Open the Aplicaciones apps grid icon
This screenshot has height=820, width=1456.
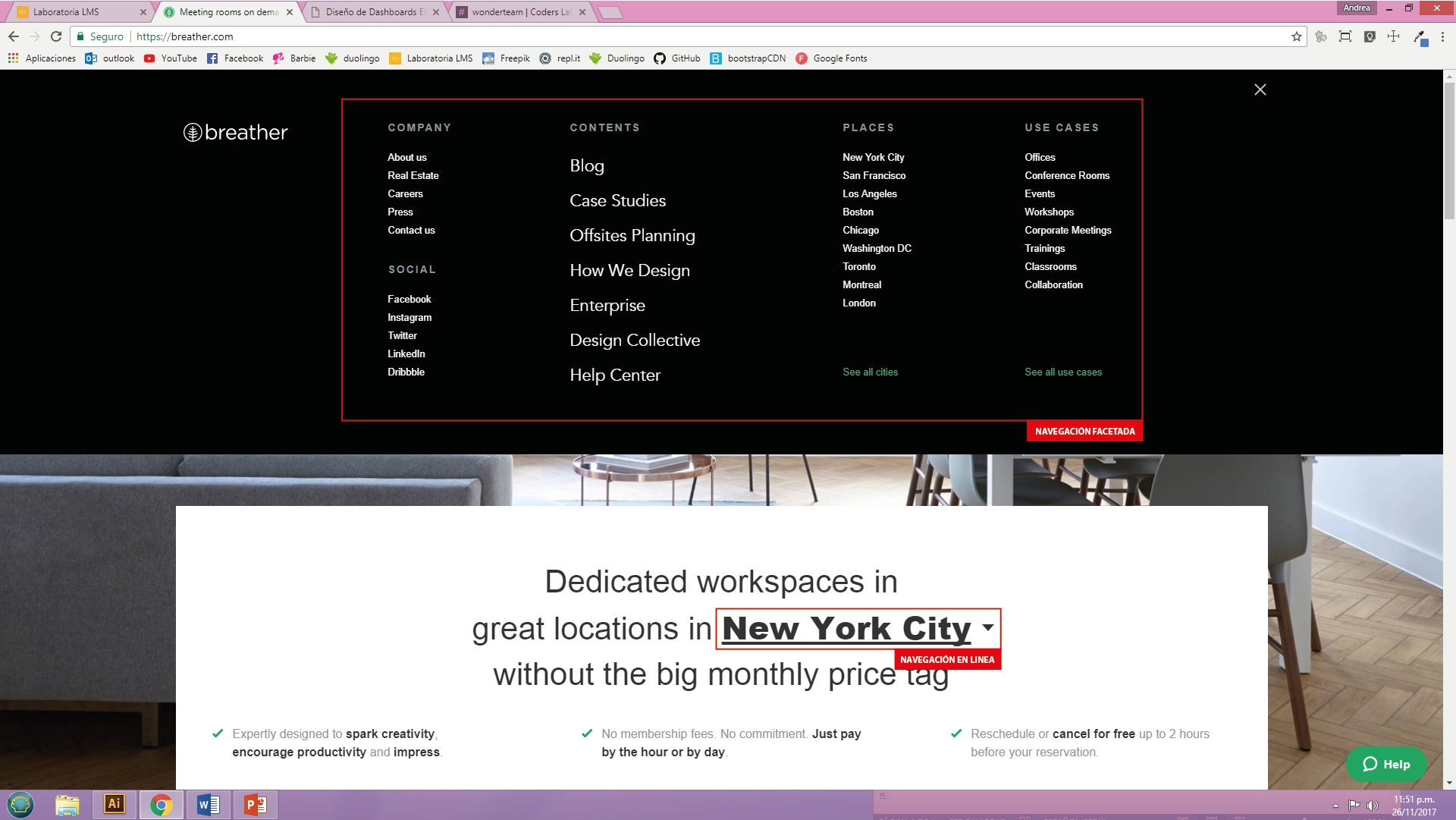pyautogui.click(x=14, y=58)
